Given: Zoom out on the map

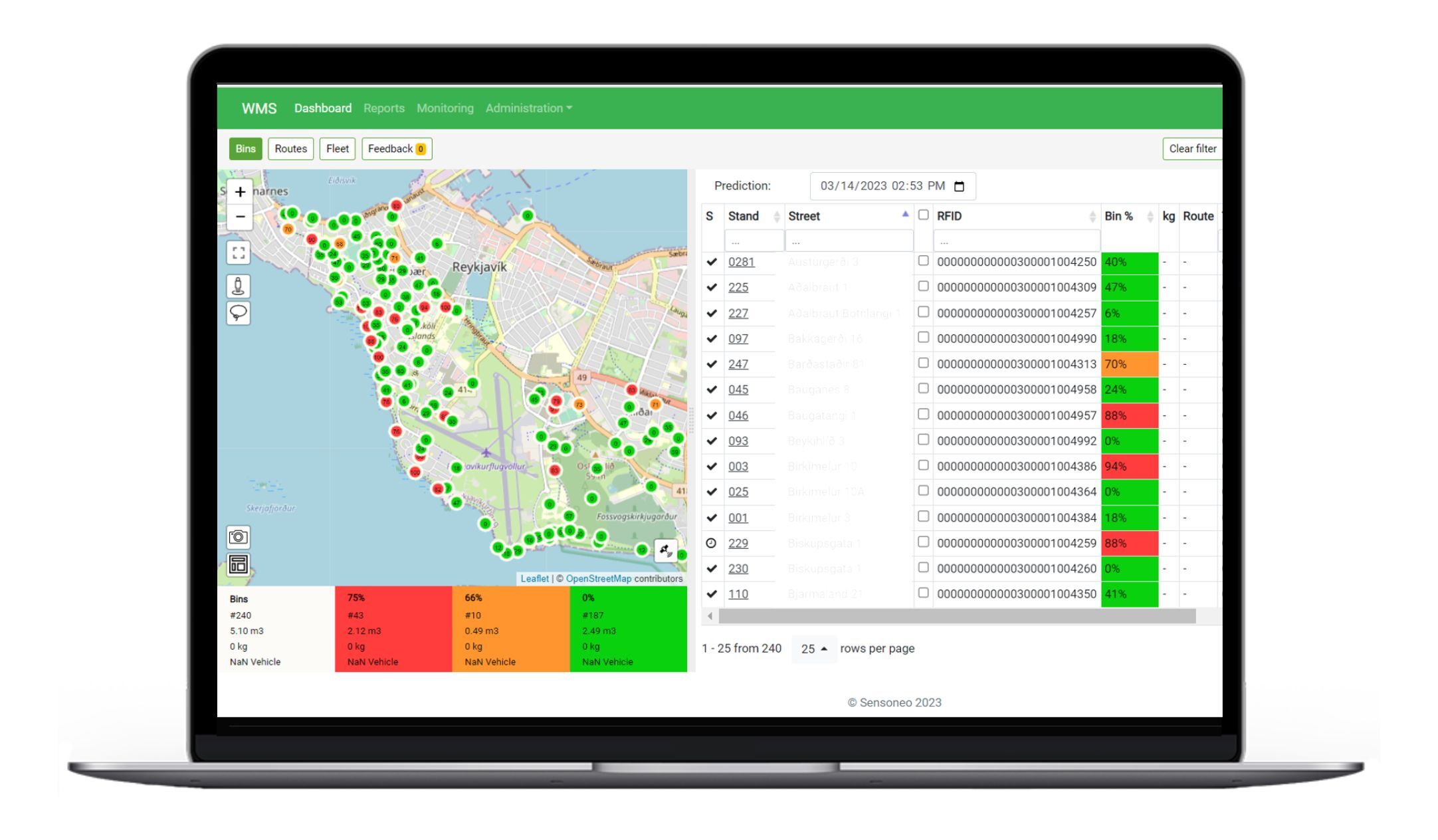Looking at the screenshot, I should [x=240, y=217].
